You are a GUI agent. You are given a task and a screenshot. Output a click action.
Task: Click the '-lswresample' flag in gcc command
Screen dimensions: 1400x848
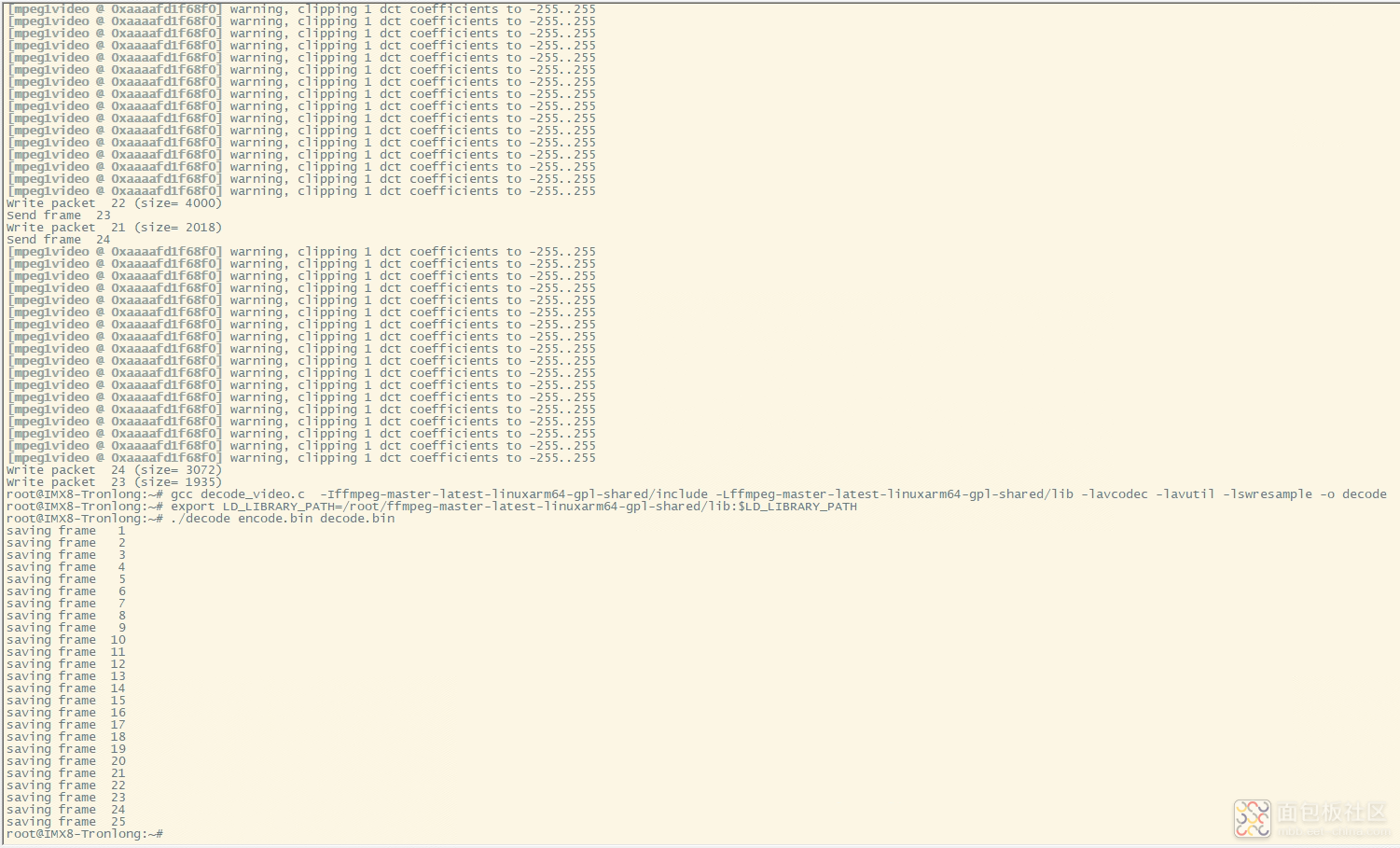1268,494
